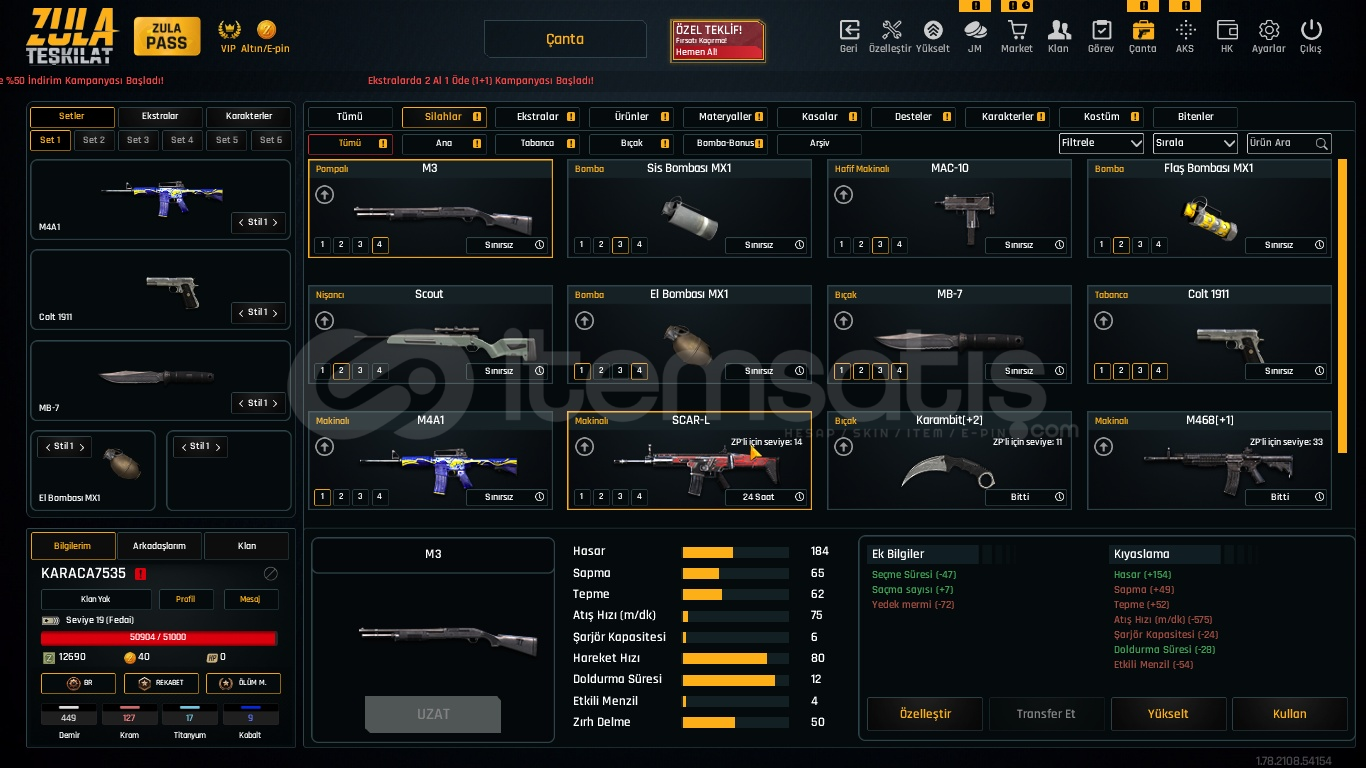Open the Altın/E-pin coin icon
Image resolution: width=1366 pixels, height=768 pixels.
coord(266,29)
